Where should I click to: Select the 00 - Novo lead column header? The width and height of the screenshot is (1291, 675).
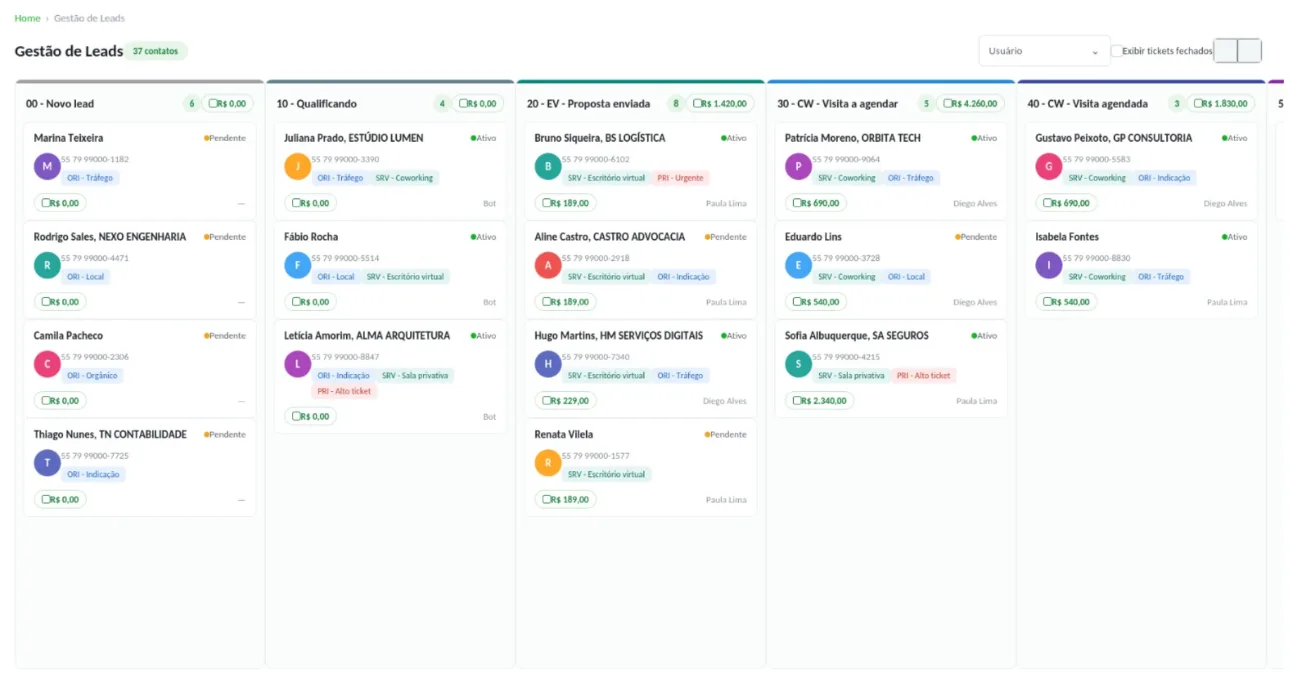point(60,104)
